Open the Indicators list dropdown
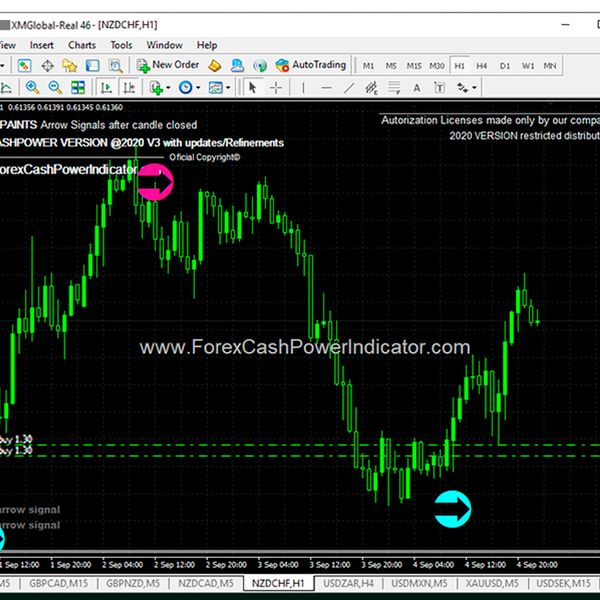 (160, 88)
